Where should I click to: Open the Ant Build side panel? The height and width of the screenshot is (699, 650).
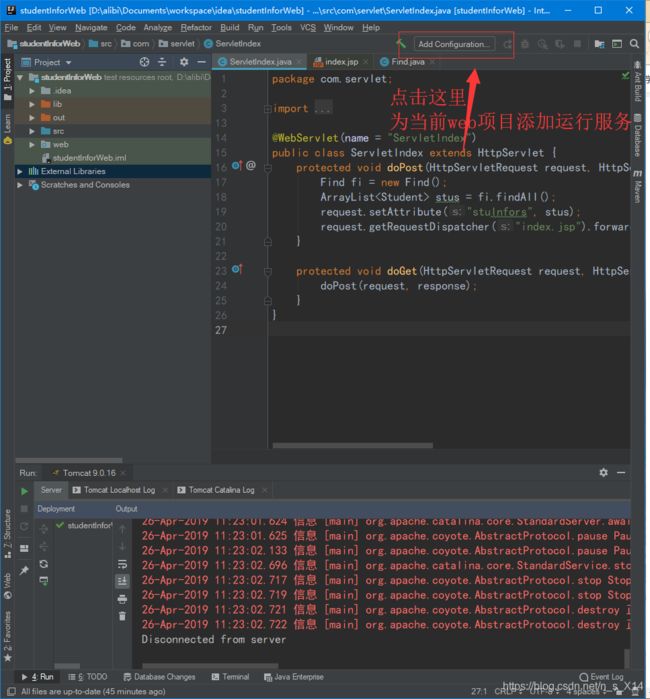[x=638, y=82]
